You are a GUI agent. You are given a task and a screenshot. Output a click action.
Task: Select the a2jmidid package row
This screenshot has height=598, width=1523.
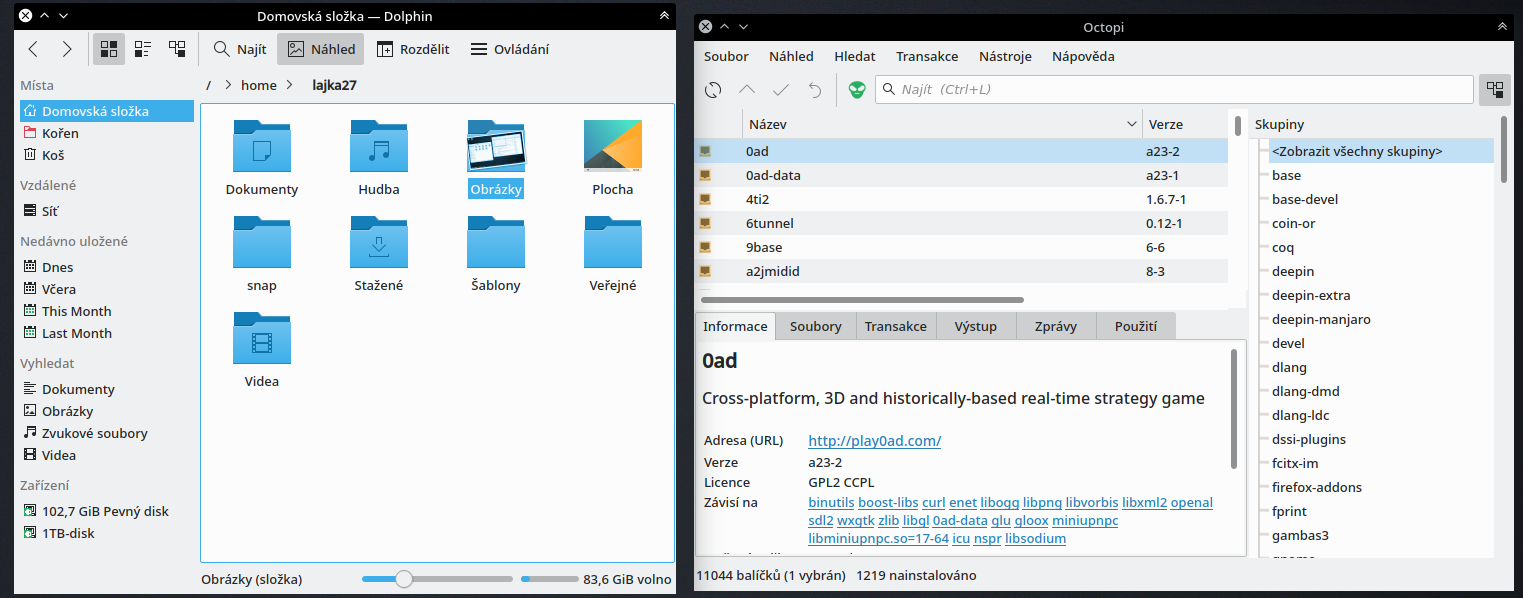(x=961, y=271)
